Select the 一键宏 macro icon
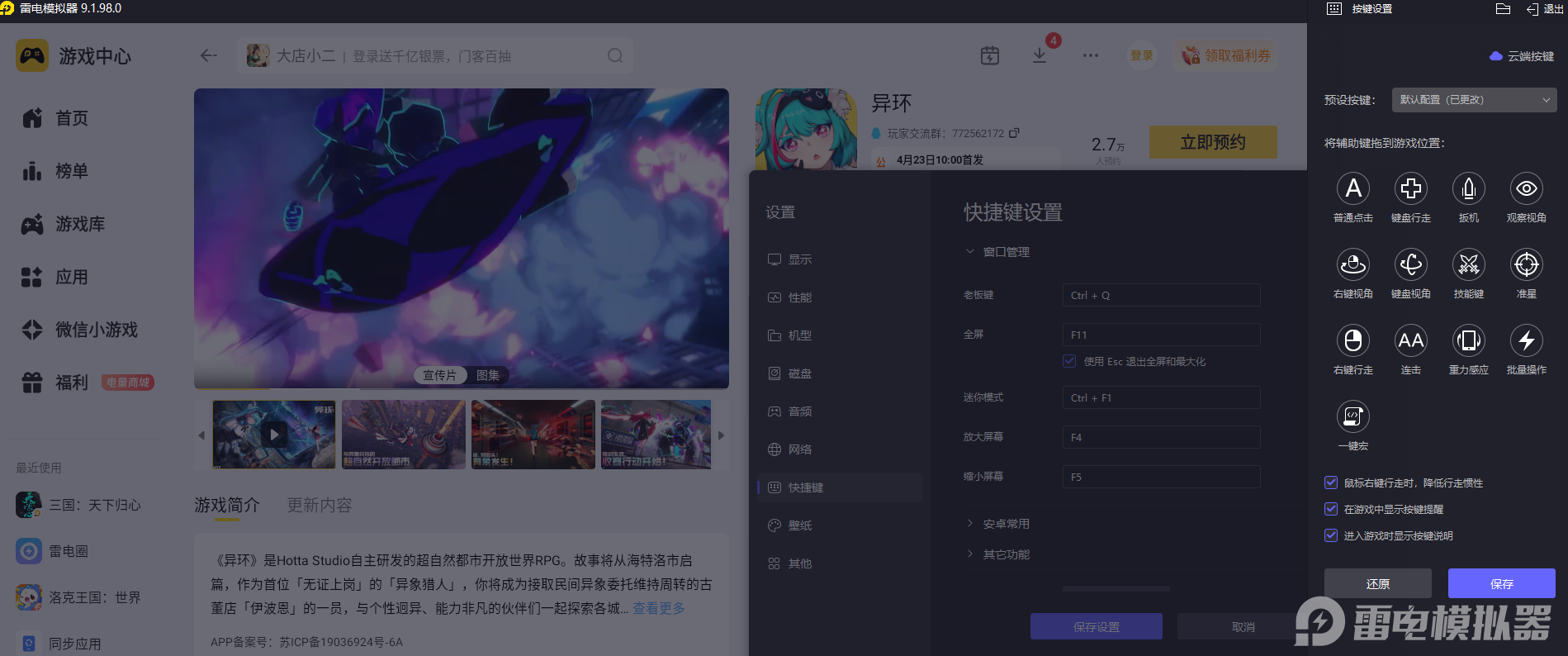 [x=1352, y=416]
